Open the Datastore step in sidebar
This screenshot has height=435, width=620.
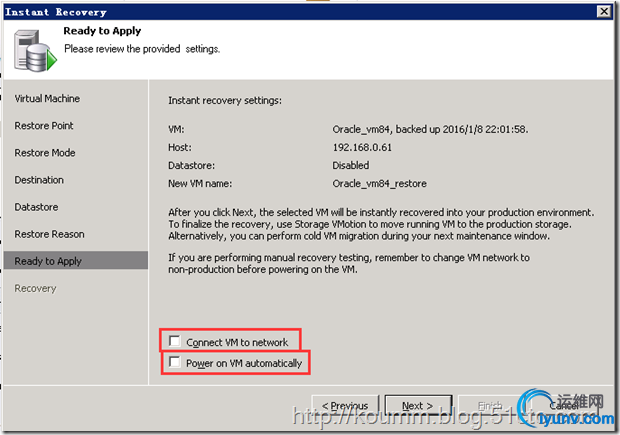pyautogui.click(x=36, y=207)
